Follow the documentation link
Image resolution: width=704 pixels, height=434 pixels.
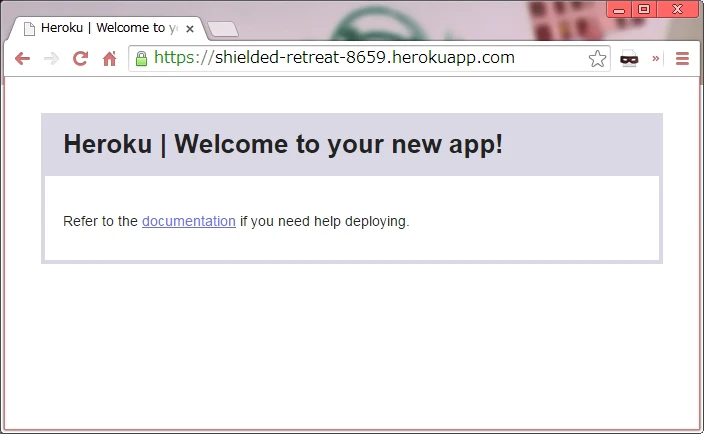[x=189, y=221]
